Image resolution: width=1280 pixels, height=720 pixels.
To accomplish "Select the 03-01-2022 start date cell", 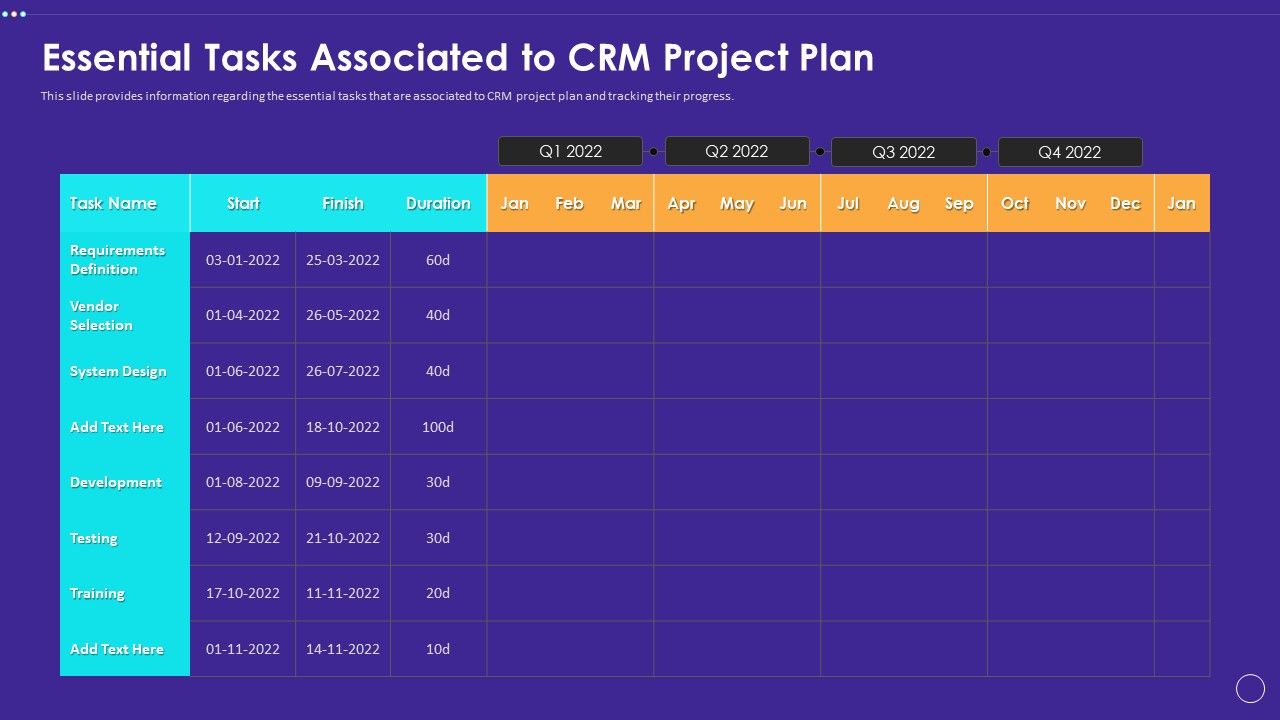I will pyautogui.click(x=243, y=260).
